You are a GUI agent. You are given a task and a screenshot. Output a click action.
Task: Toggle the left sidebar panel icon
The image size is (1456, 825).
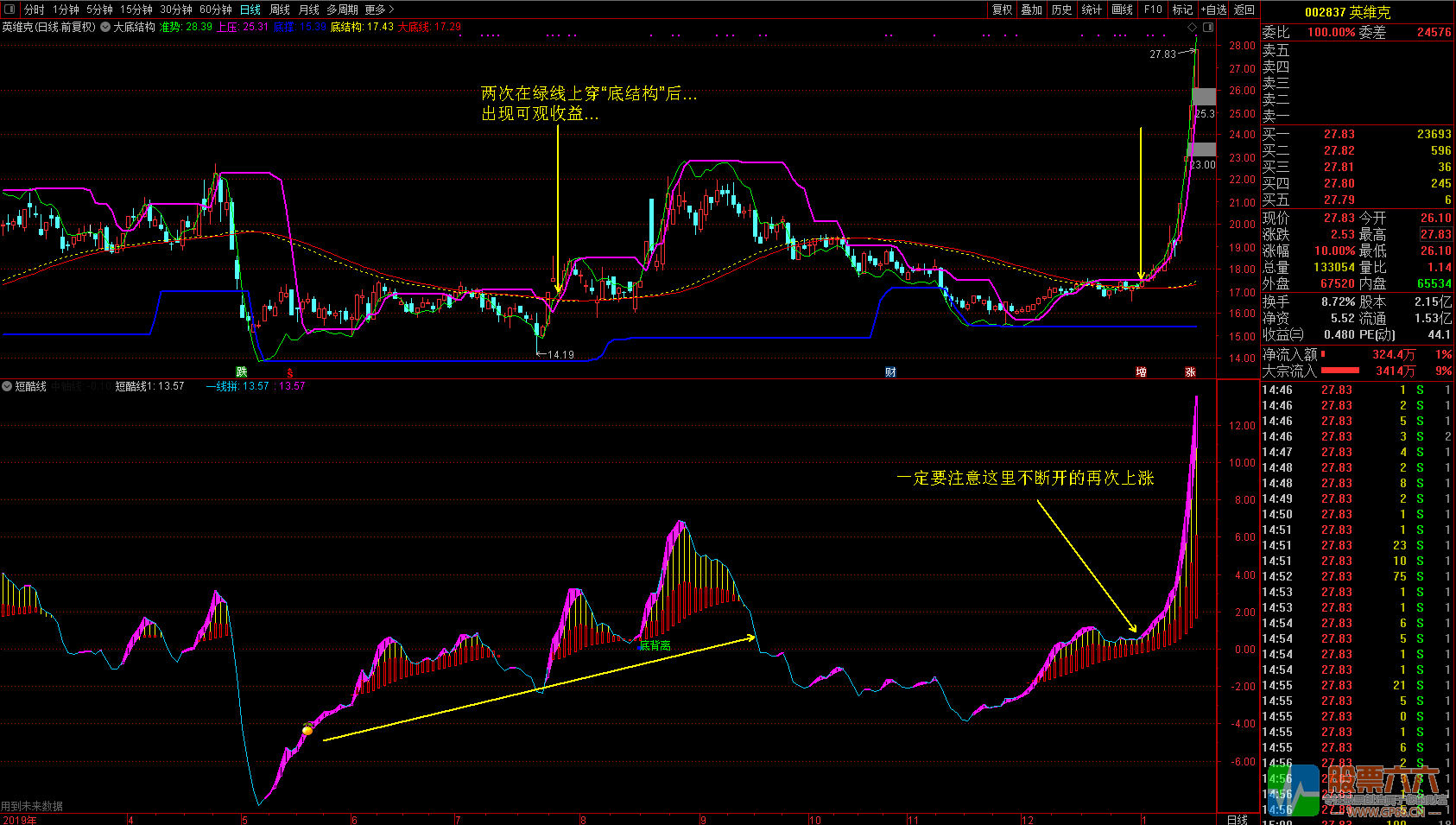(x=10, y=10)
